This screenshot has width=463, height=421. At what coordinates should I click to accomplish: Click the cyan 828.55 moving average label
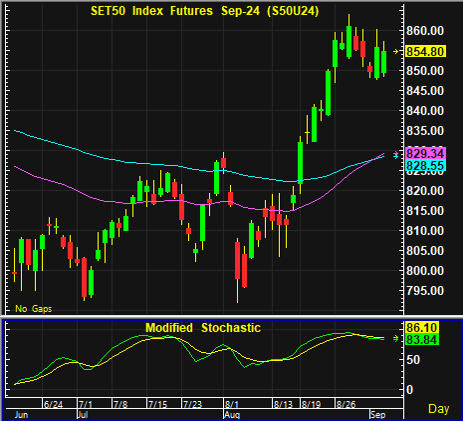tap(425, 165)
